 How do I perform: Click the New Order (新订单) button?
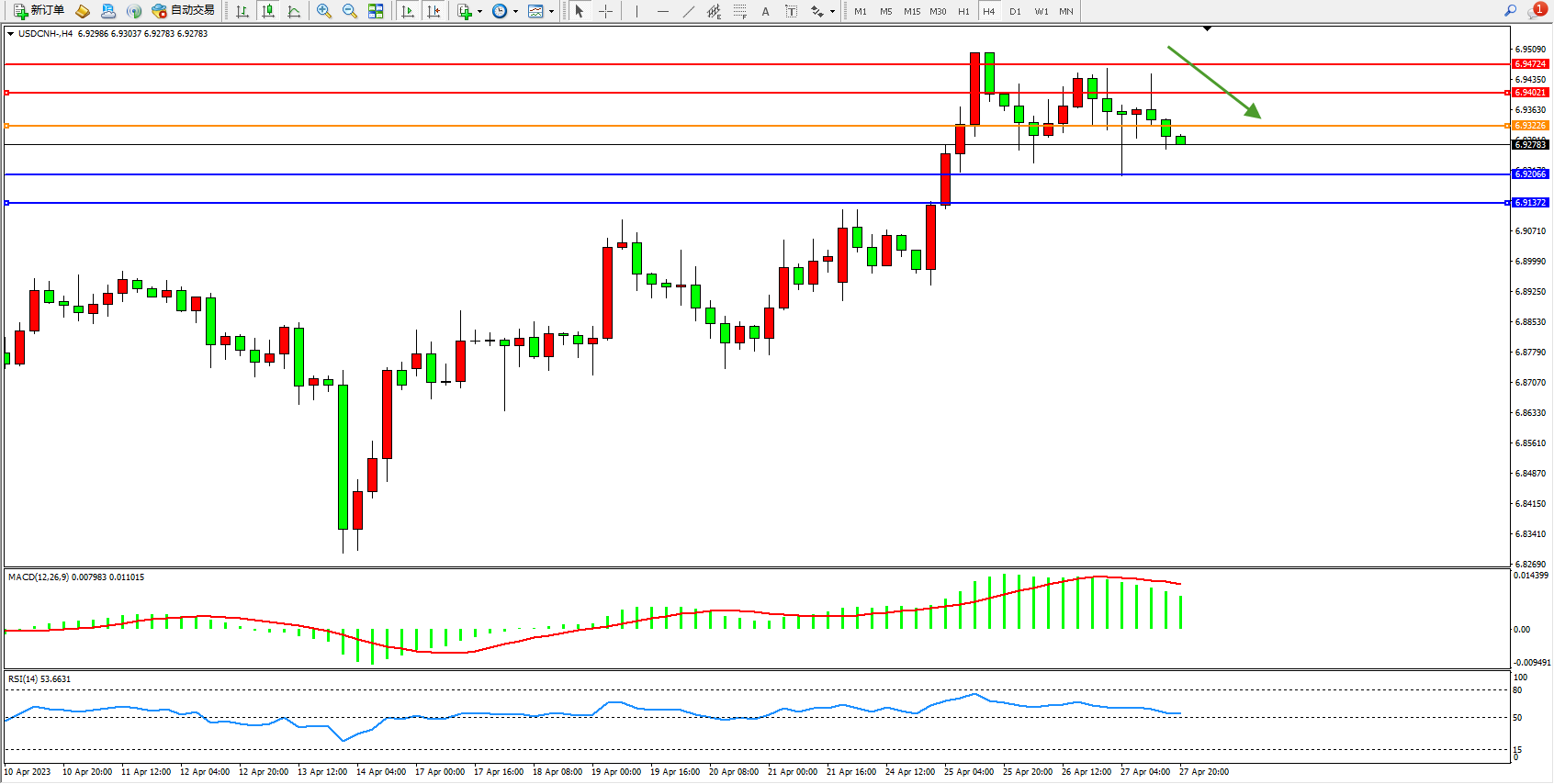coord(39,11)
